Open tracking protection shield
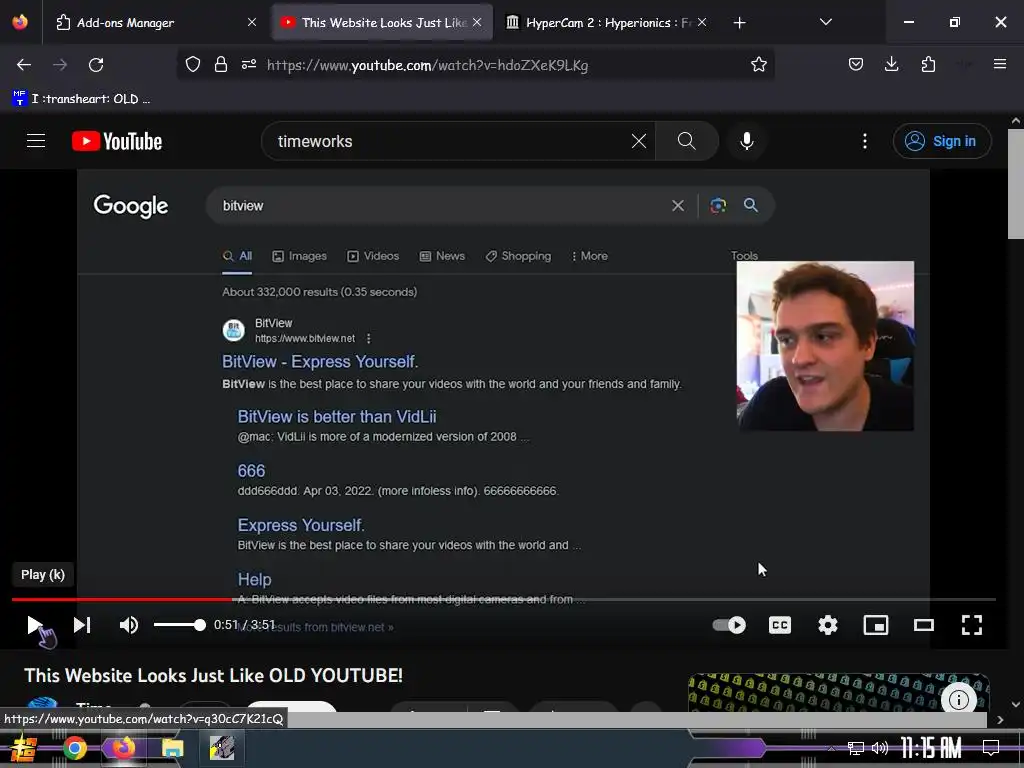The image size is (1024, 768). (193, 65)
